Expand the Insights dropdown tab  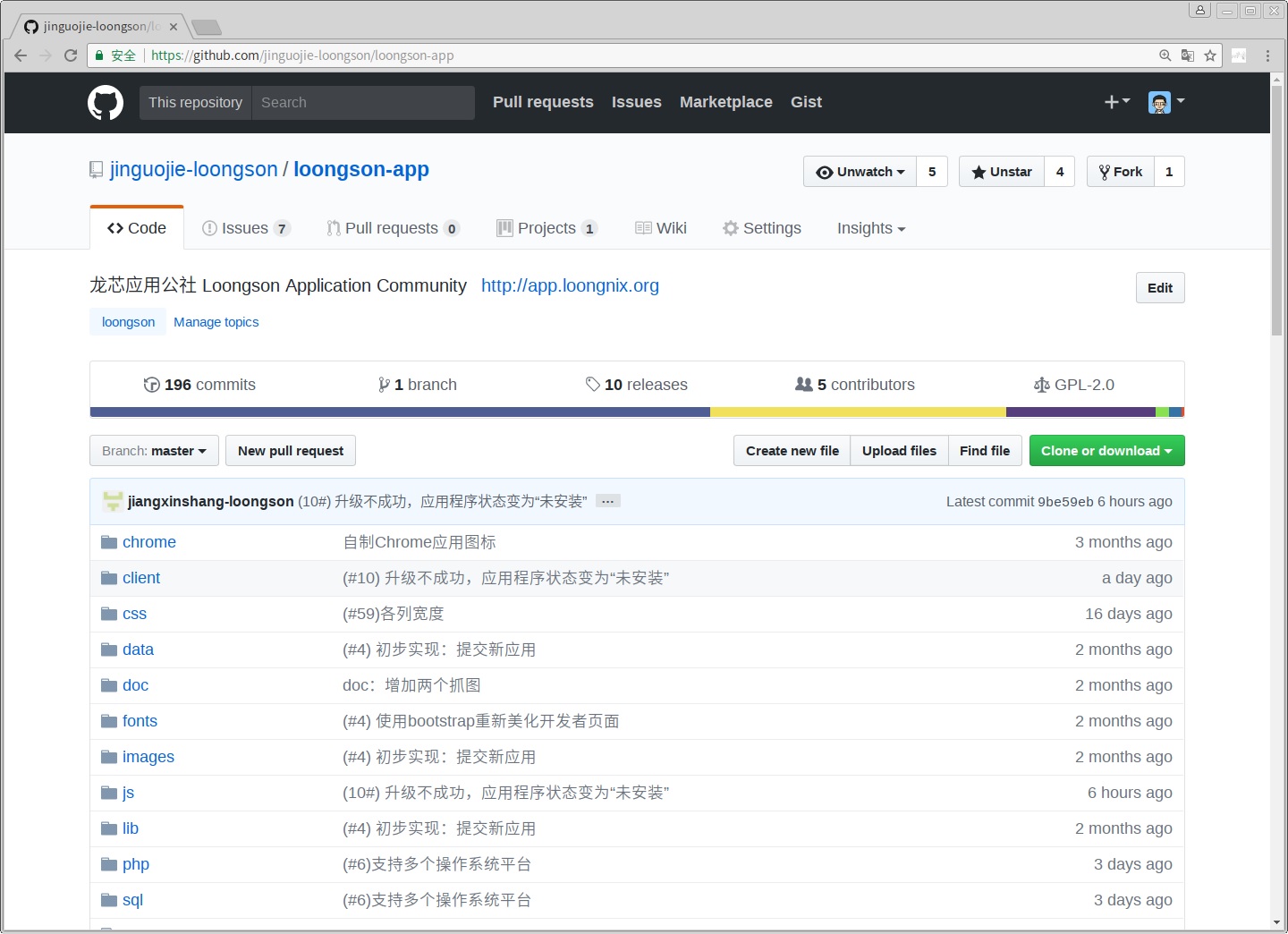point(871,228)
